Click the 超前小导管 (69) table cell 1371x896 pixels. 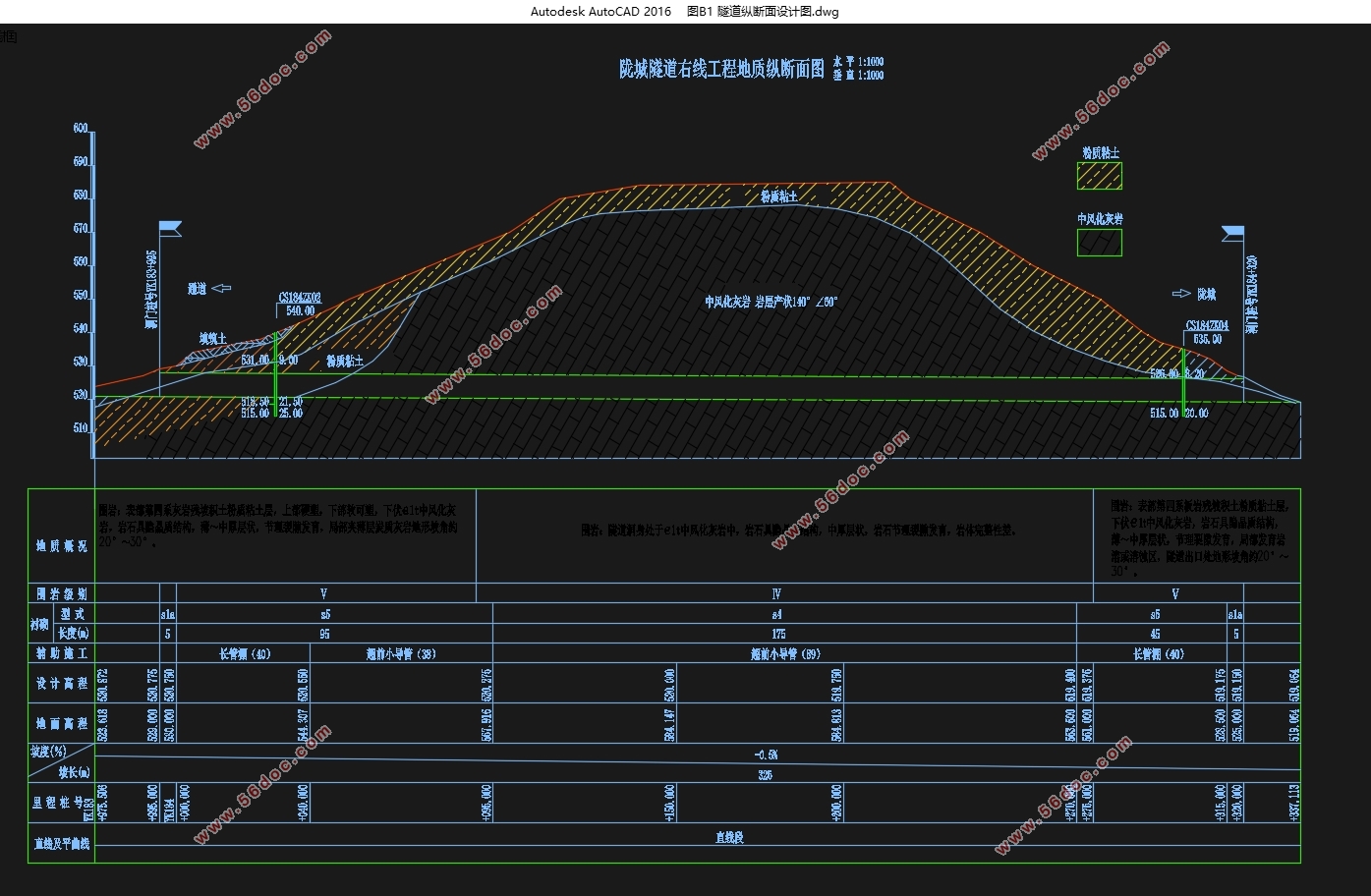click(784, 653)
